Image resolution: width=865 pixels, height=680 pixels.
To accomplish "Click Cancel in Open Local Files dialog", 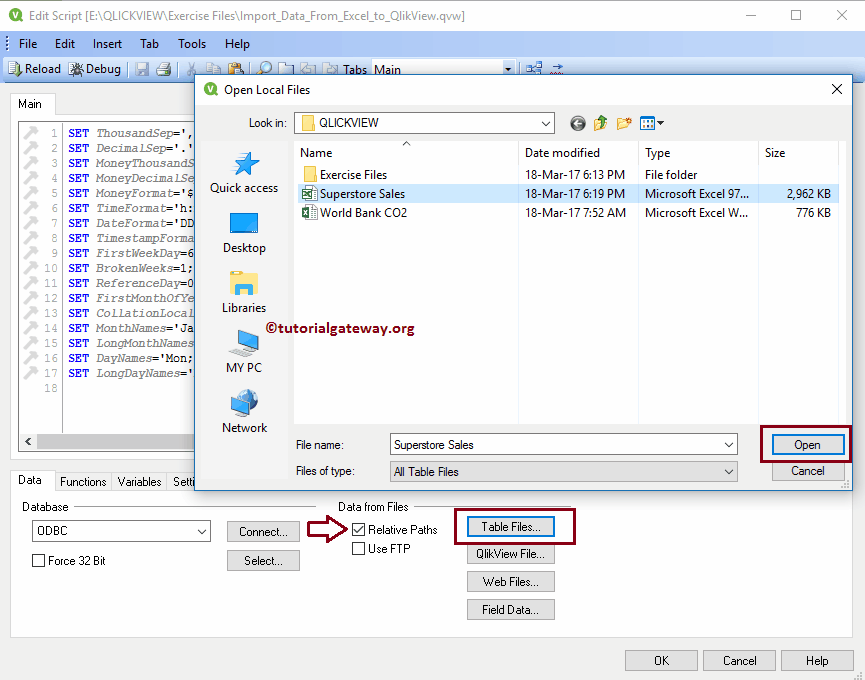I will point(808,471).
